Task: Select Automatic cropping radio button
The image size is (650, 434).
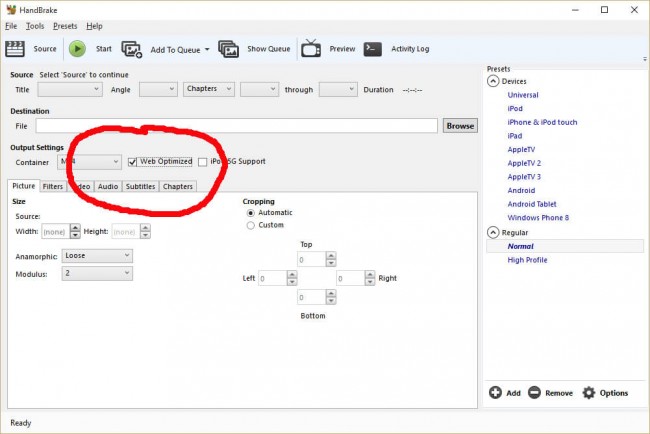Action: click(250, 213)
